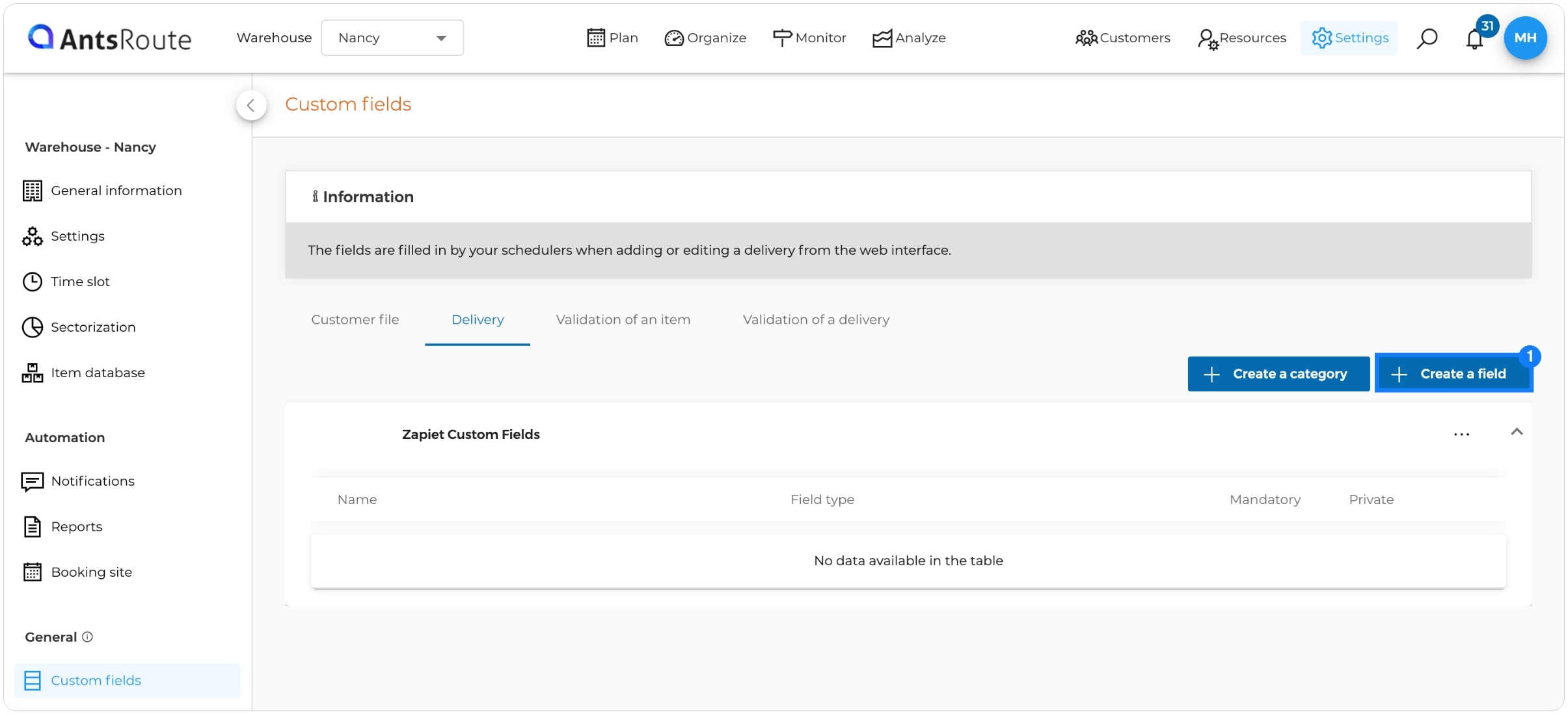Click the search magnifier icon
The height and width of the screenshot is (716, 1568).
(1427, 38)
